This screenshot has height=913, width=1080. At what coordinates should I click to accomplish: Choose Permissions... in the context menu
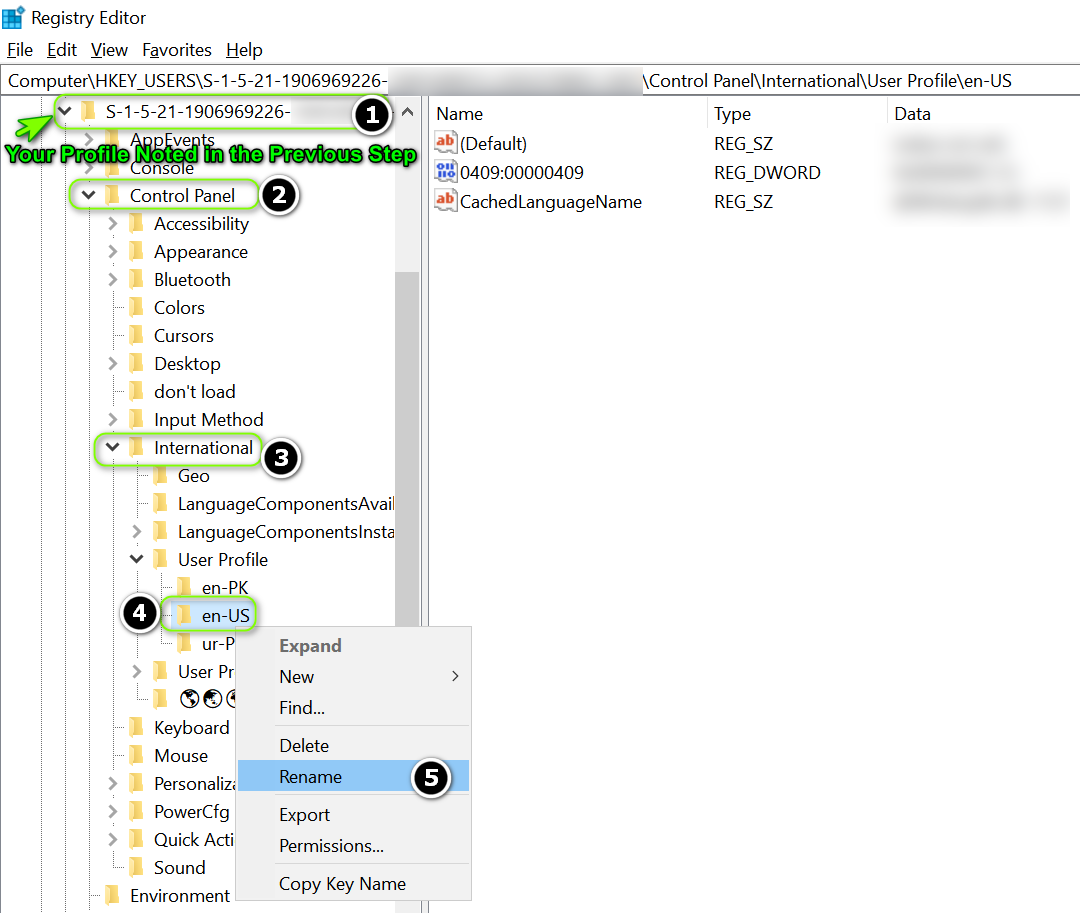point(353,846)
